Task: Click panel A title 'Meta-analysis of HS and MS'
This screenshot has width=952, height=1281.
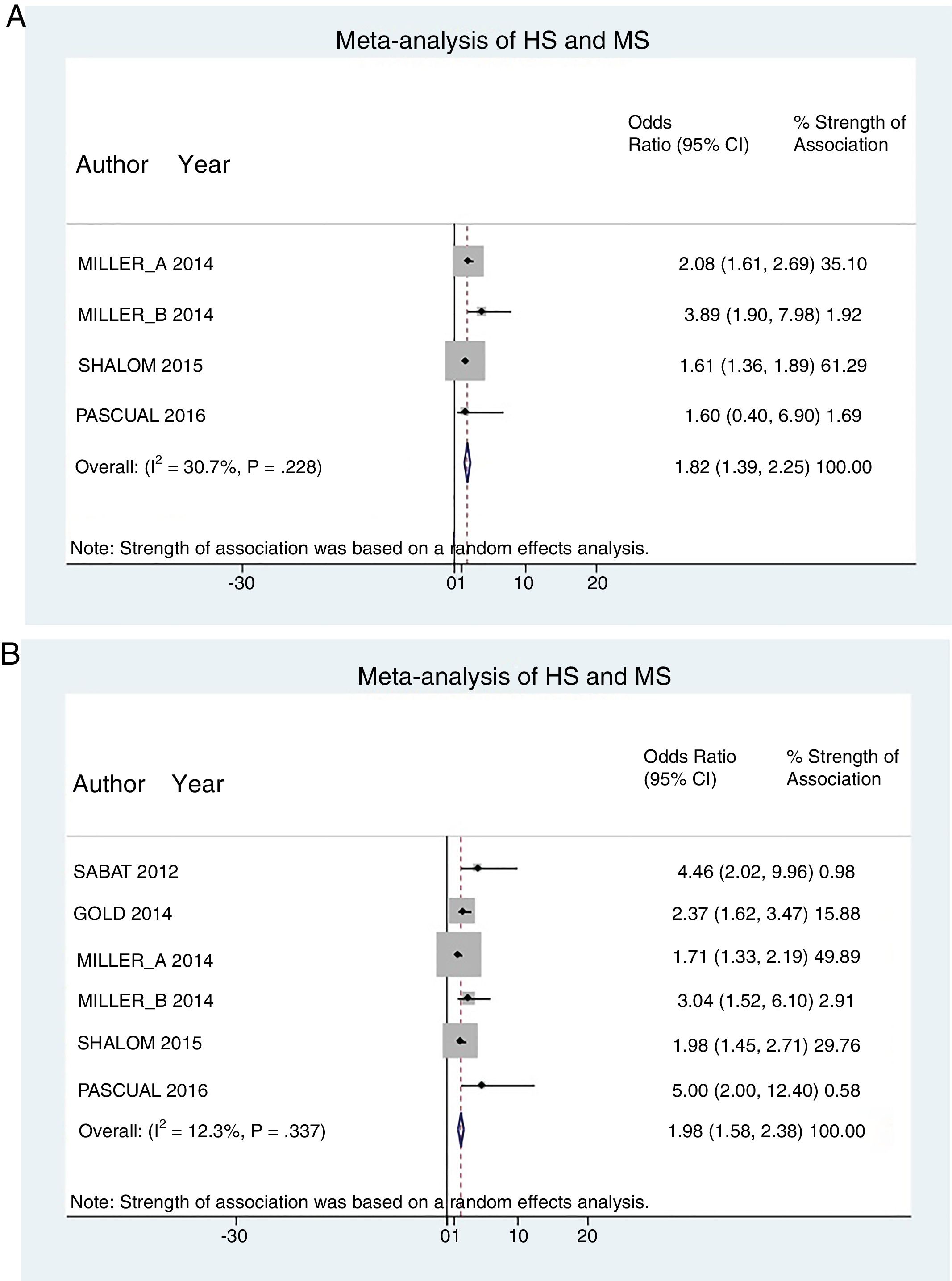Action: (x=492, y=40)
